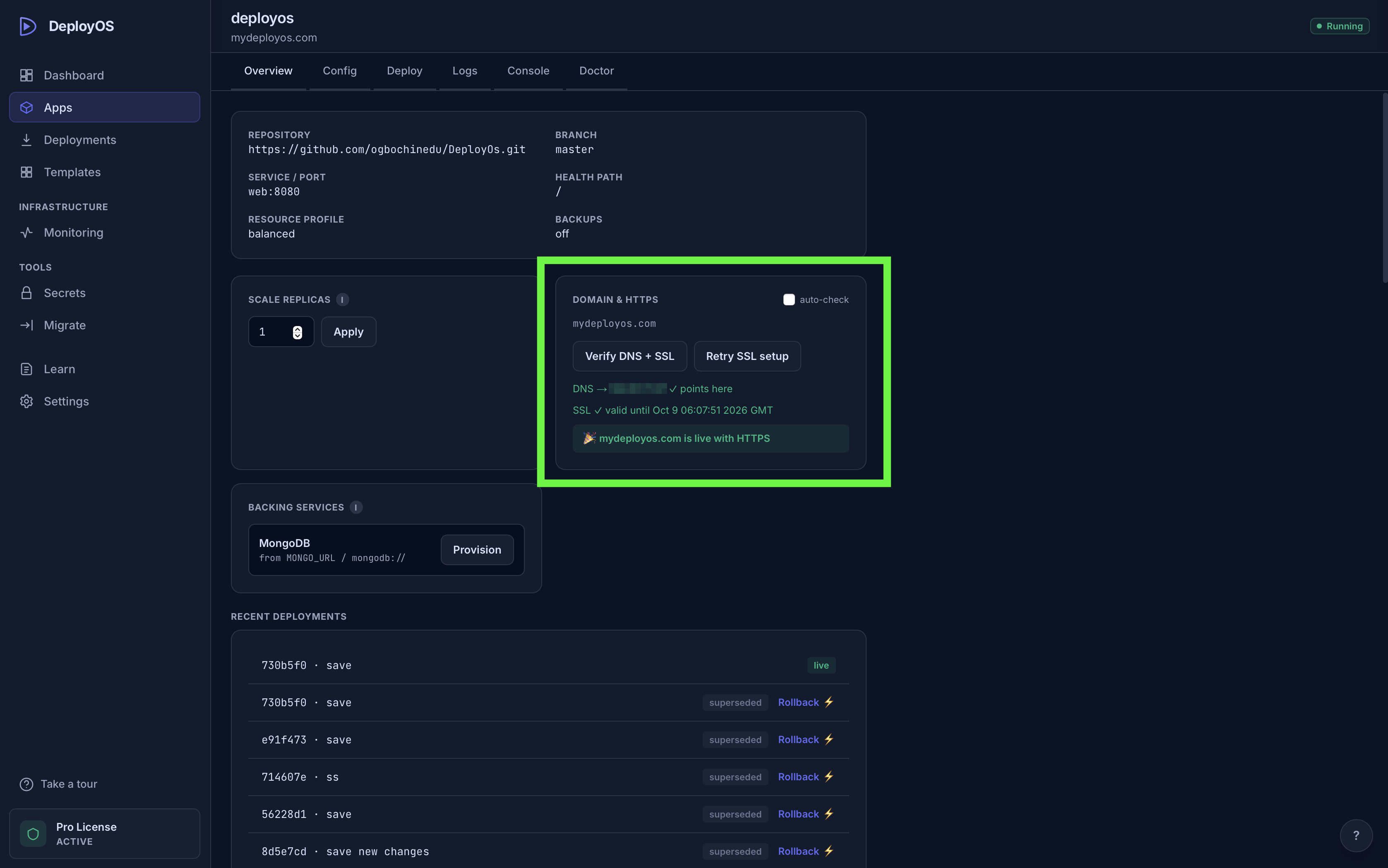Click SSL valid until Oct 9 text

point(672,410)
